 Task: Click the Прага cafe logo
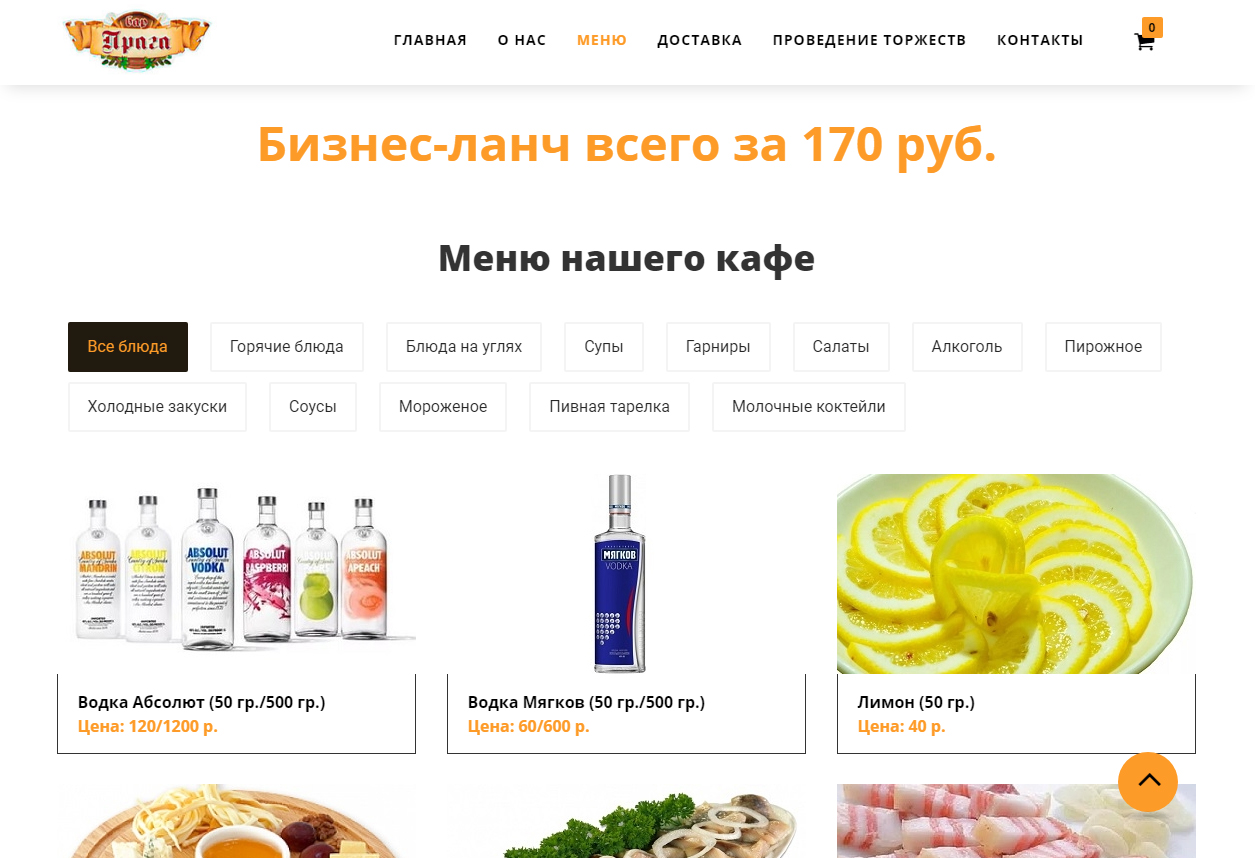[x=137, y=41]
